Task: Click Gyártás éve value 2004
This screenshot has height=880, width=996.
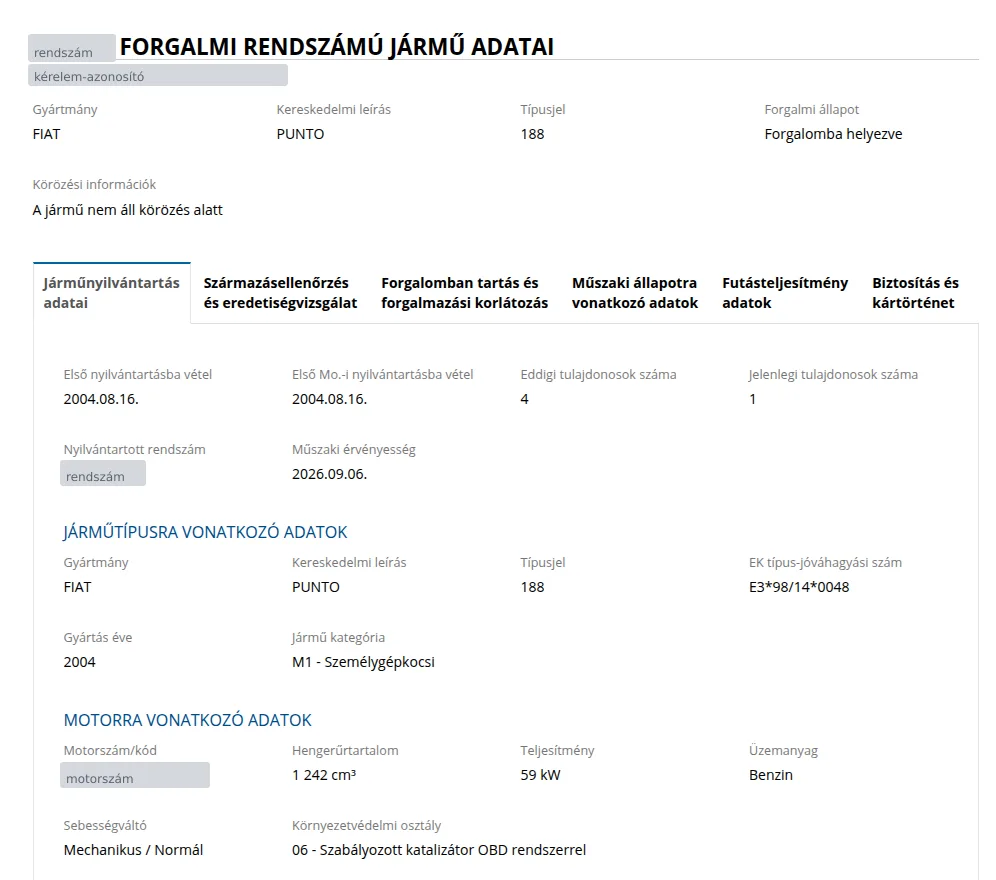Action: [x=79, y=662]
